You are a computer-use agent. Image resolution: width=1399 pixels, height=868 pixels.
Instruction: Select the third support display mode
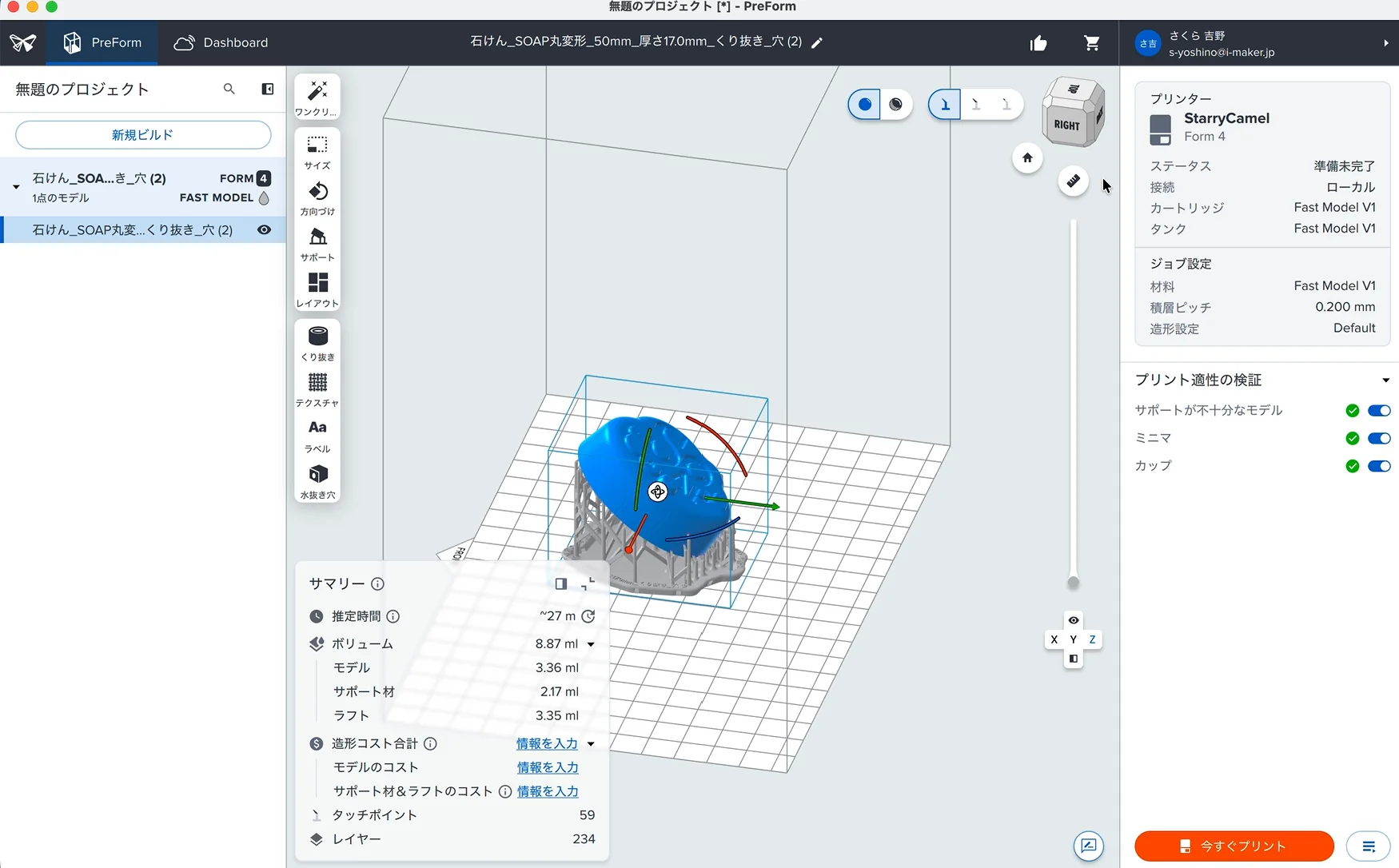coord(1006,105)
